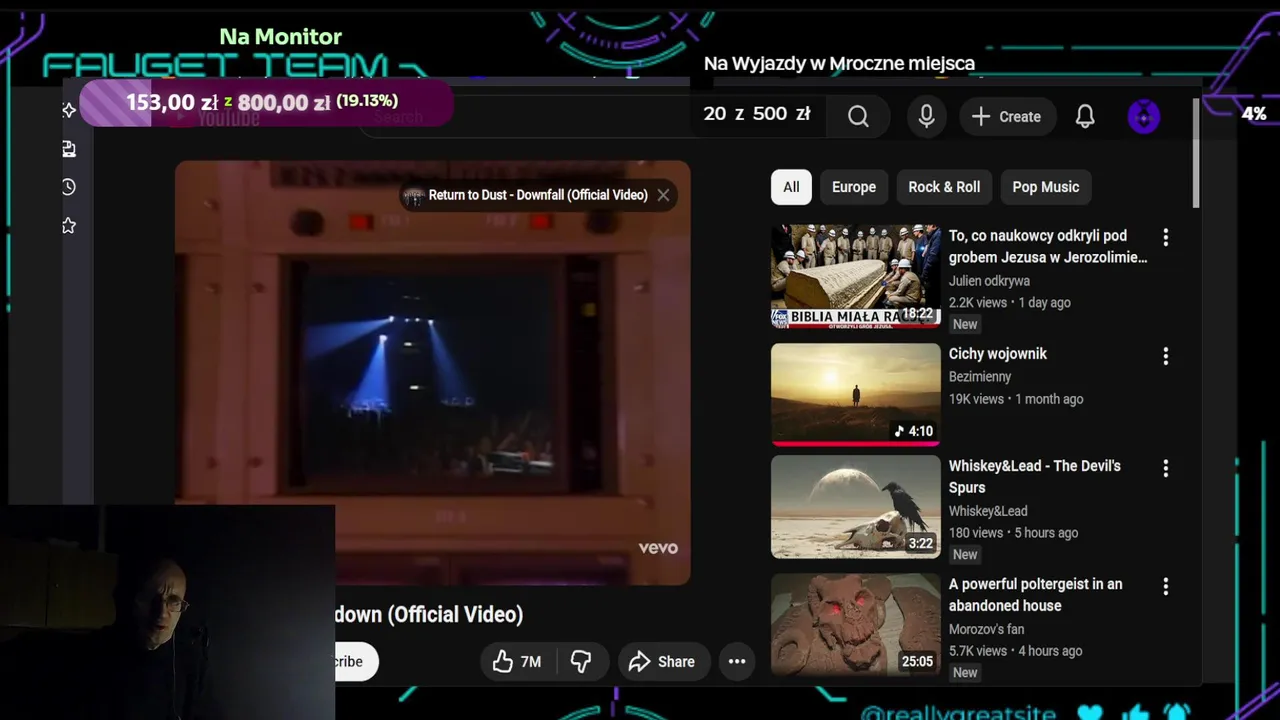Image resolution: width=1280 pixels, height=720 pixels.
Task: Click the YouTube search magnifier icon
Action: [858, 116]
